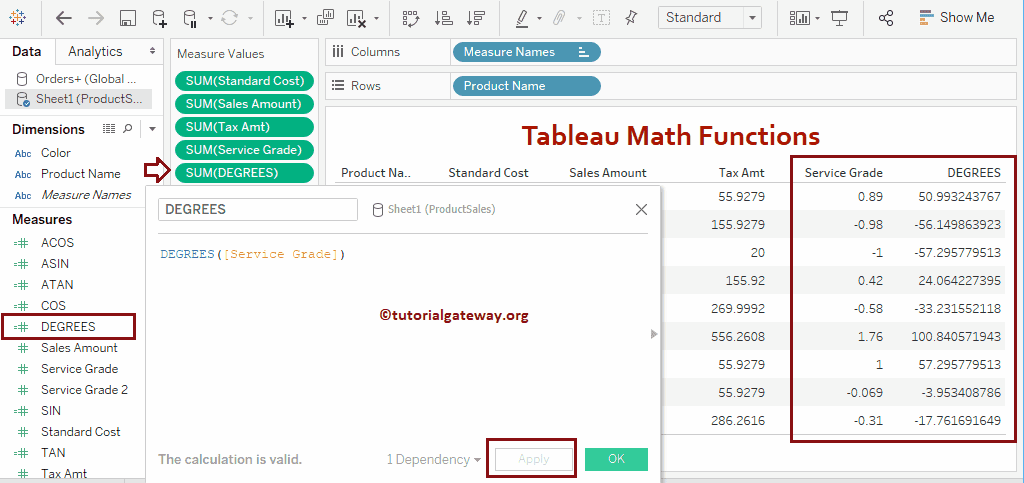Click the DEGREES formula text in editor
Screen dimensions: 1024x483
(252, 254)
